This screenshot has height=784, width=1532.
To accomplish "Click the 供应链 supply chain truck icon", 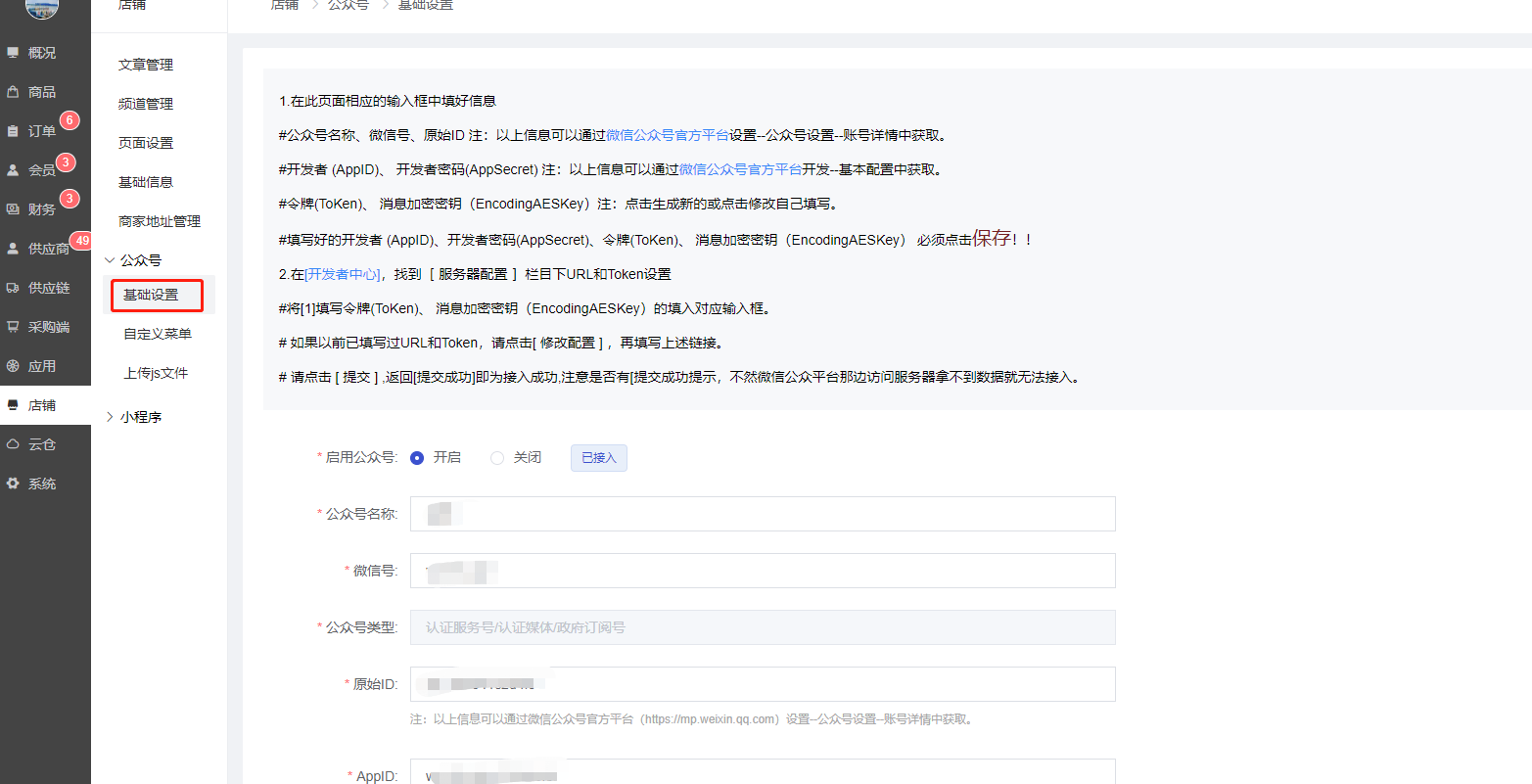I will click(13, 288).
